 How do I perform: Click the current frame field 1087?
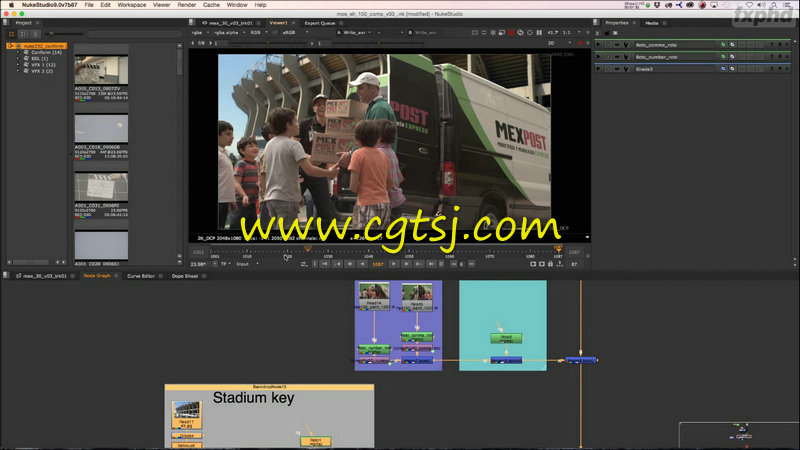[x=378, y=264]
